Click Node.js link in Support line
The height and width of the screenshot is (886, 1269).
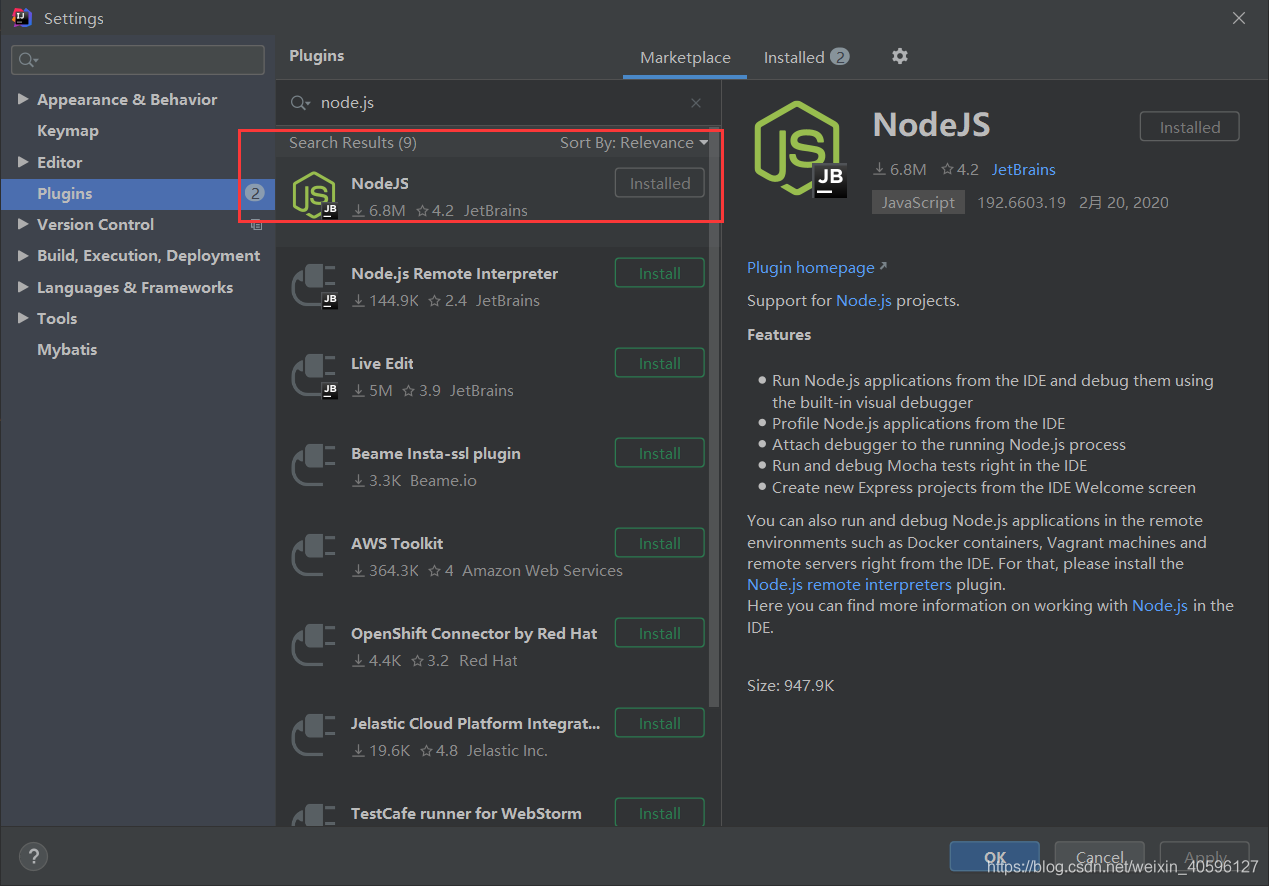click(x=864, y=301)
